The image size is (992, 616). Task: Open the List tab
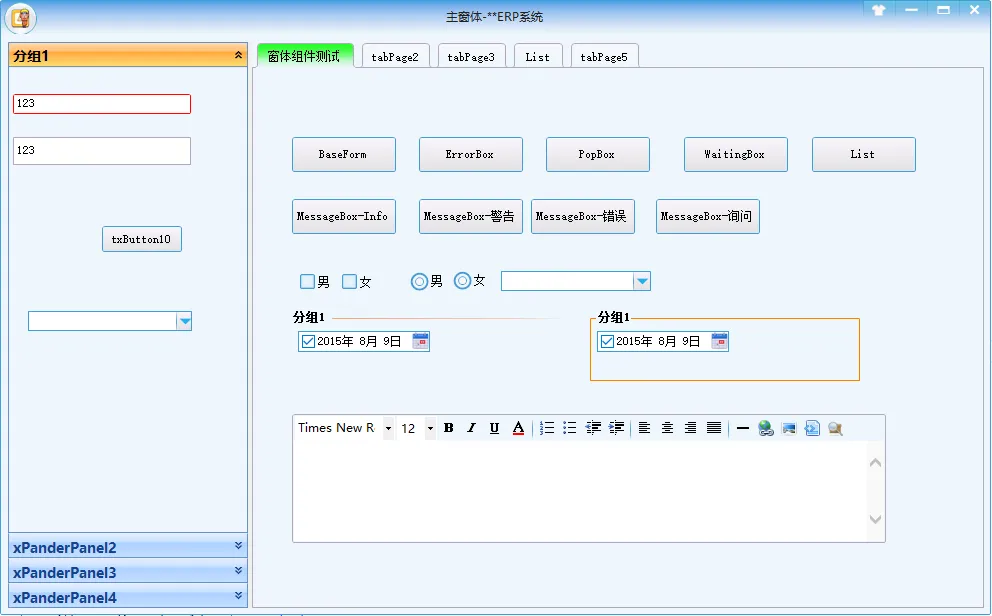coord(538,57)
